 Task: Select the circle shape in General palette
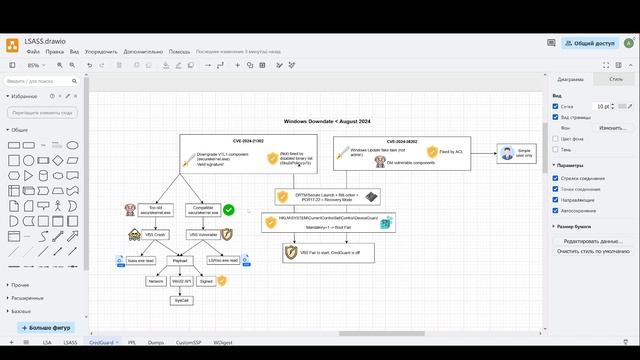tap(28, 160)
